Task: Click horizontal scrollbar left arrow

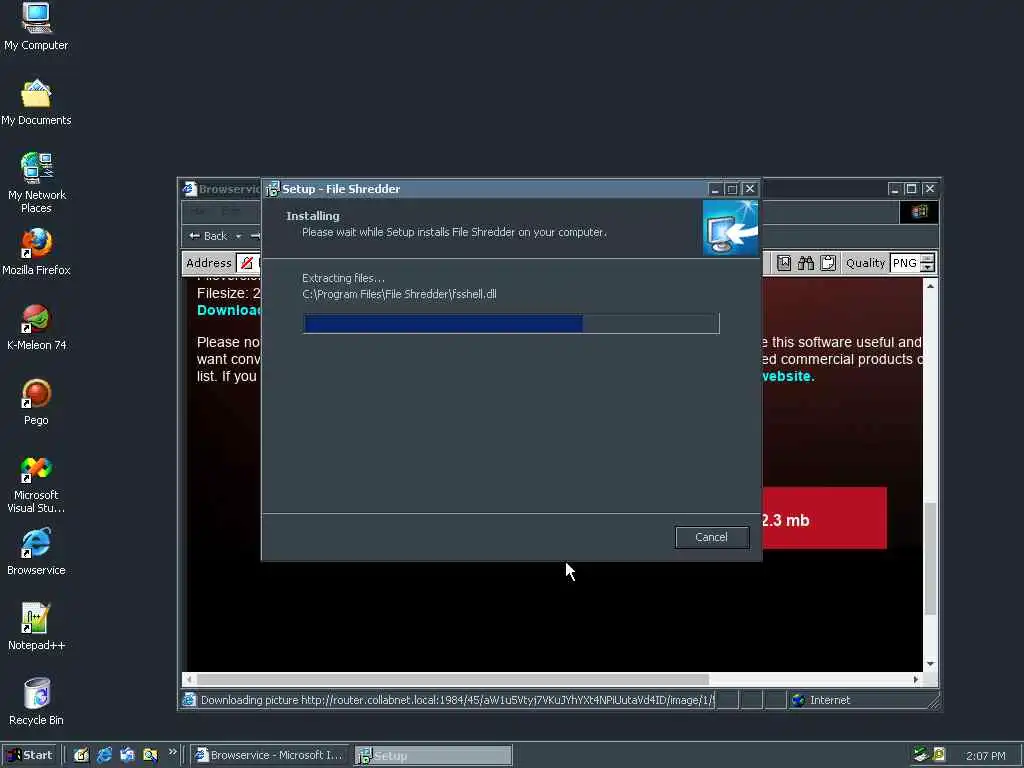Action: [190, 679]
